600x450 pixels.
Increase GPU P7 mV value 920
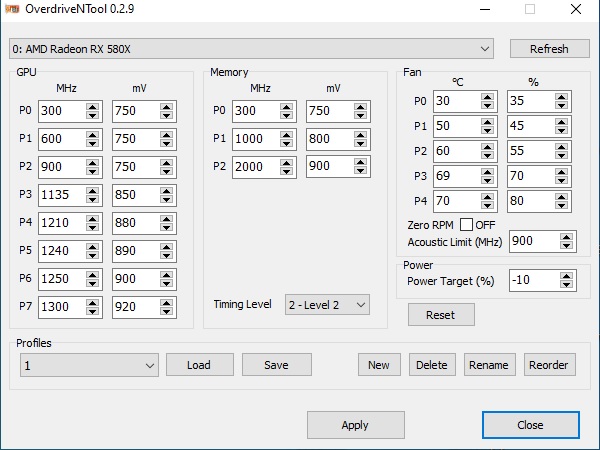coord(166,303)
